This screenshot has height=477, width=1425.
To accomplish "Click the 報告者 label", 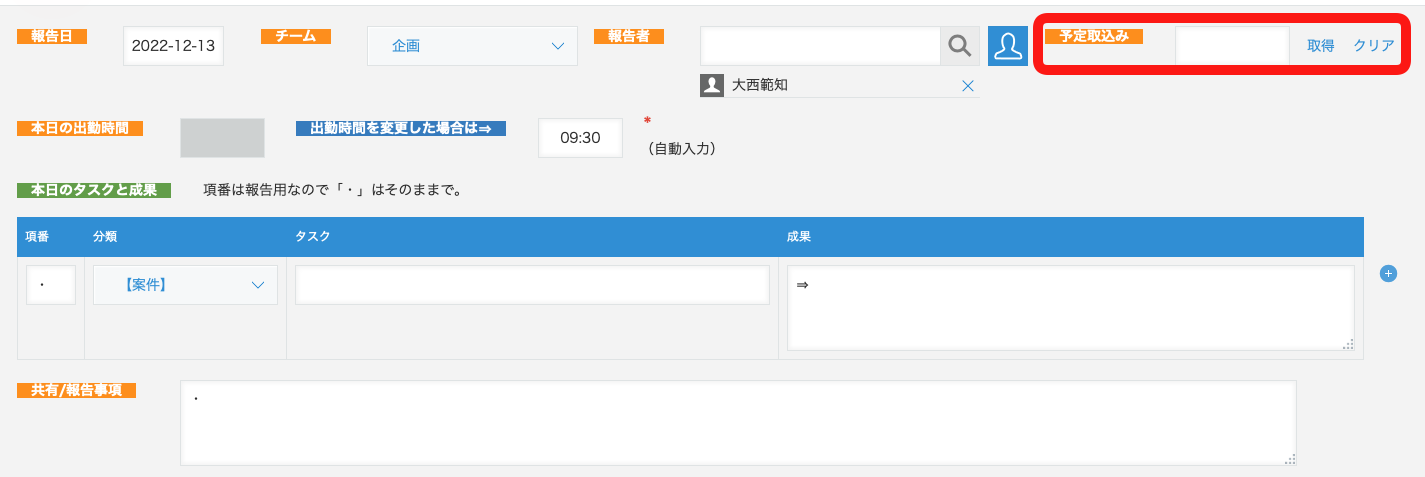I will [x=629, y=36].
